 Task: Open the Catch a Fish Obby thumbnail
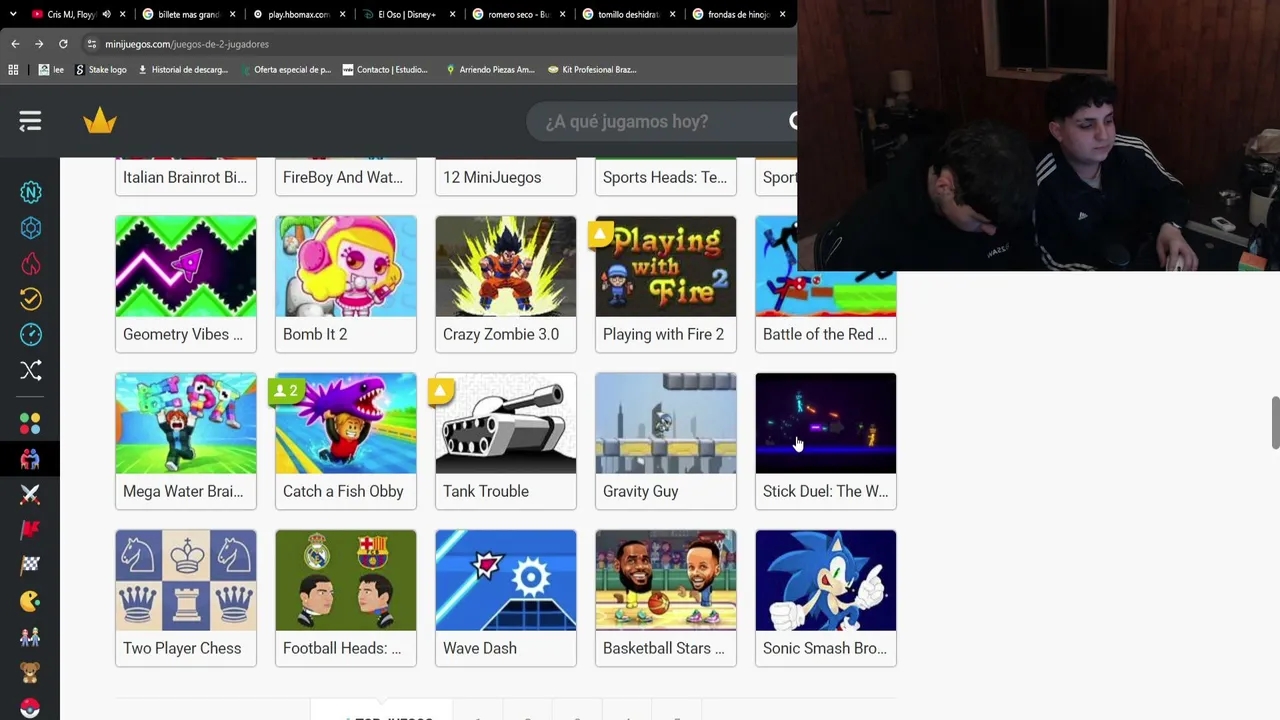click(x=346, y=423)
